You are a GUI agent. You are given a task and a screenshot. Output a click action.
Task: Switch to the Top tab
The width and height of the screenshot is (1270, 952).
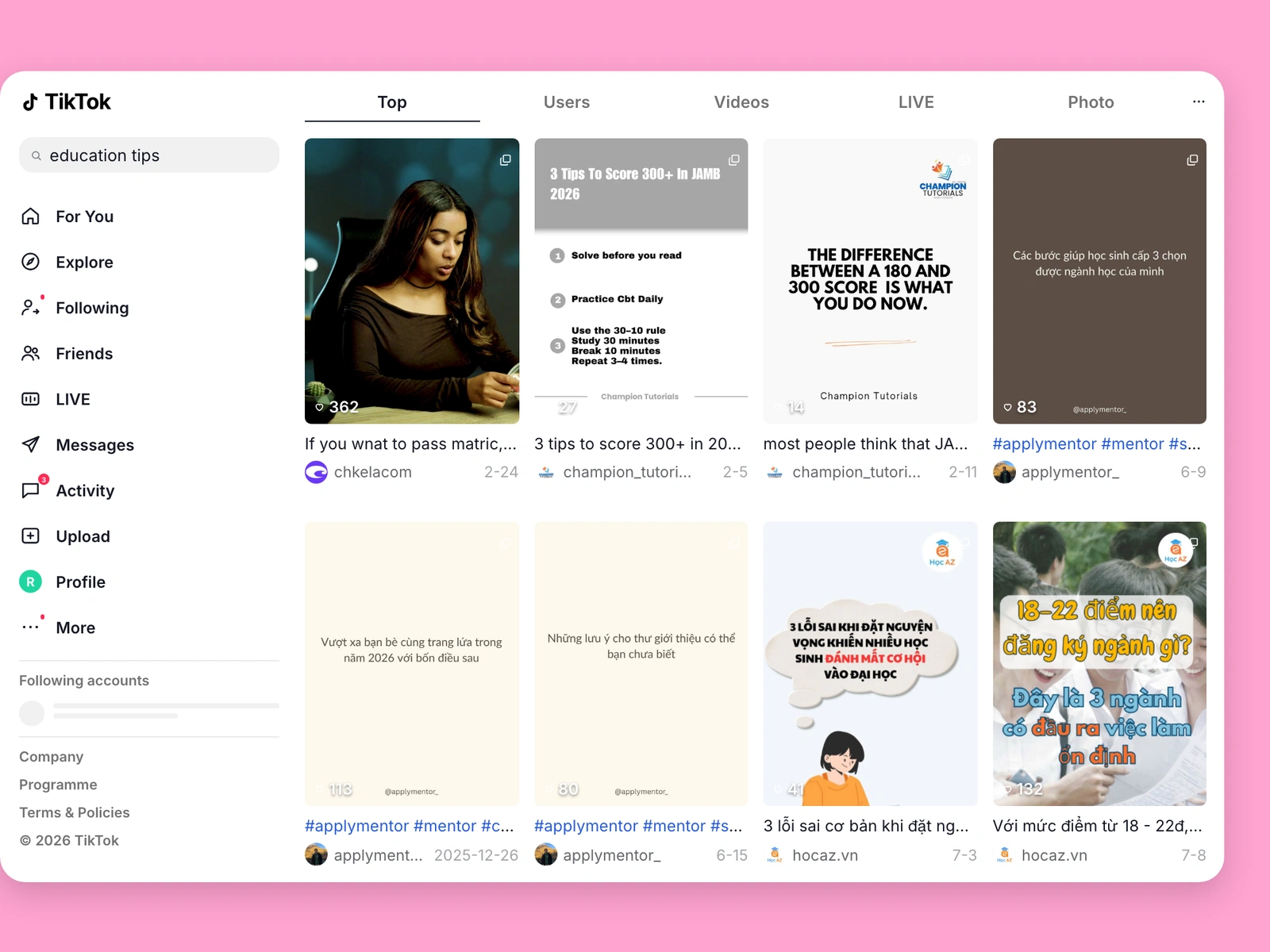point(392,102)
